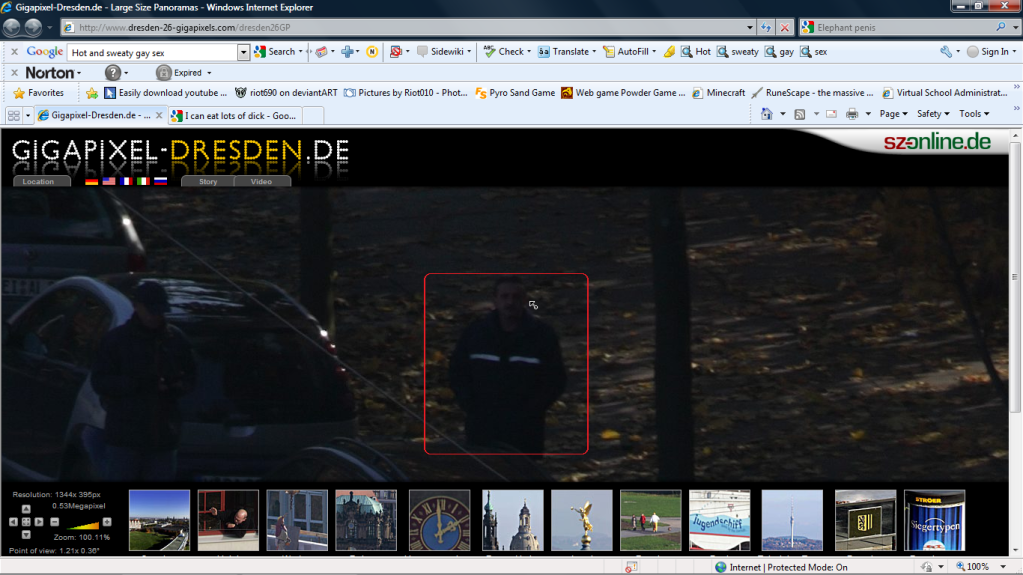This screenshot has height=575, width=1023.
Task: Select the French flag language
Action: pos(126,181)
